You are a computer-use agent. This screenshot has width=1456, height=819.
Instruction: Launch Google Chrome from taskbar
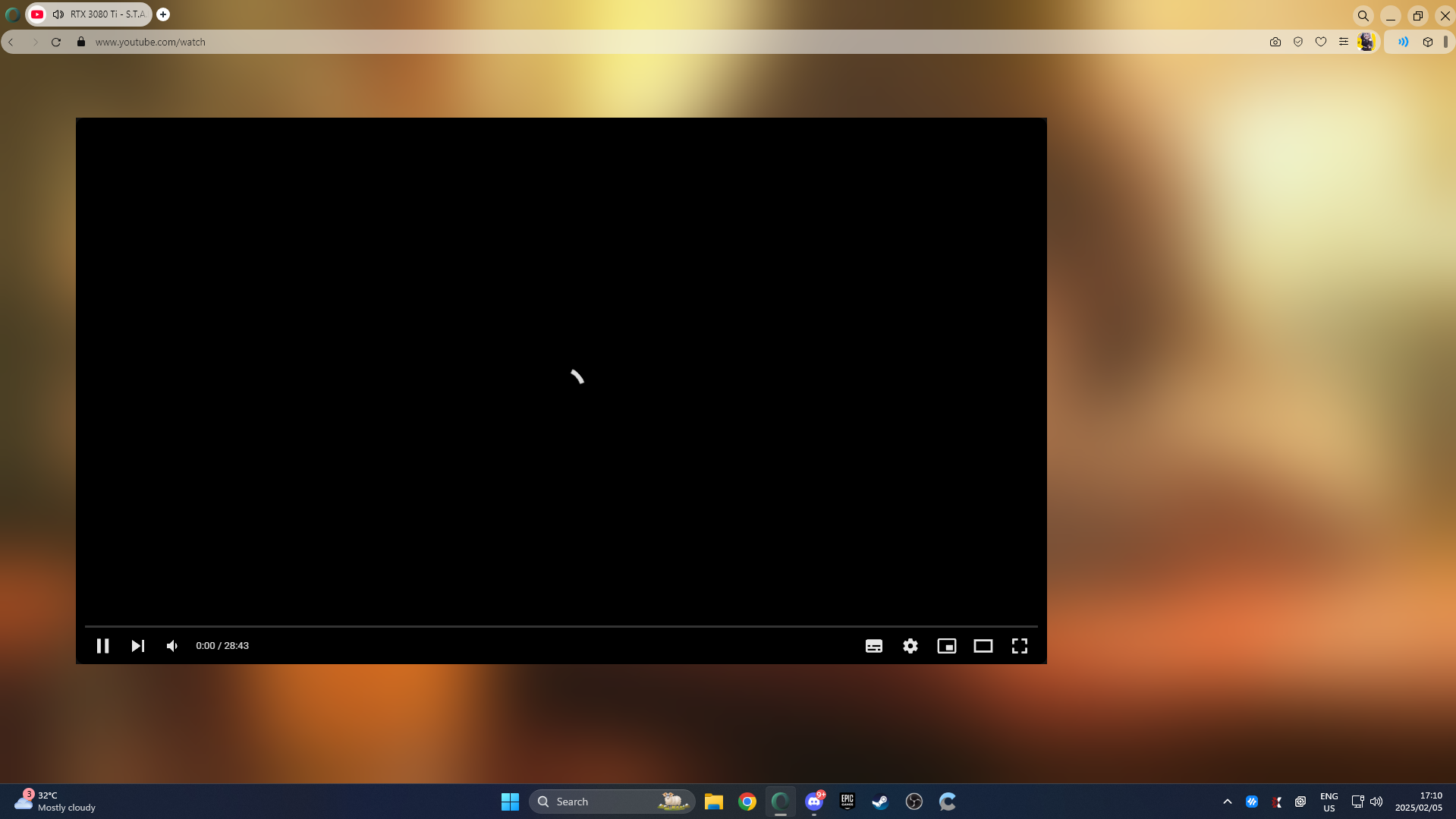click(747, 802)
